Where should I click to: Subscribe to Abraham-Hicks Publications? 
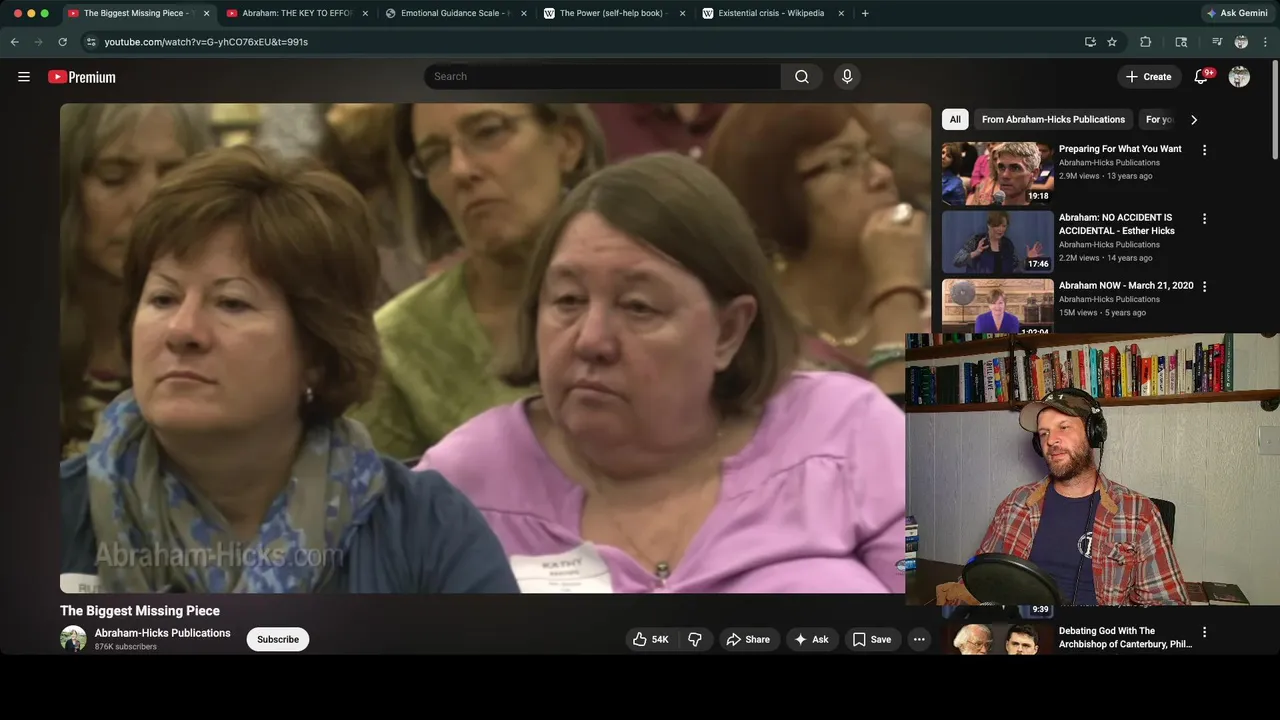pyautogui.click(x=278, y=639)
